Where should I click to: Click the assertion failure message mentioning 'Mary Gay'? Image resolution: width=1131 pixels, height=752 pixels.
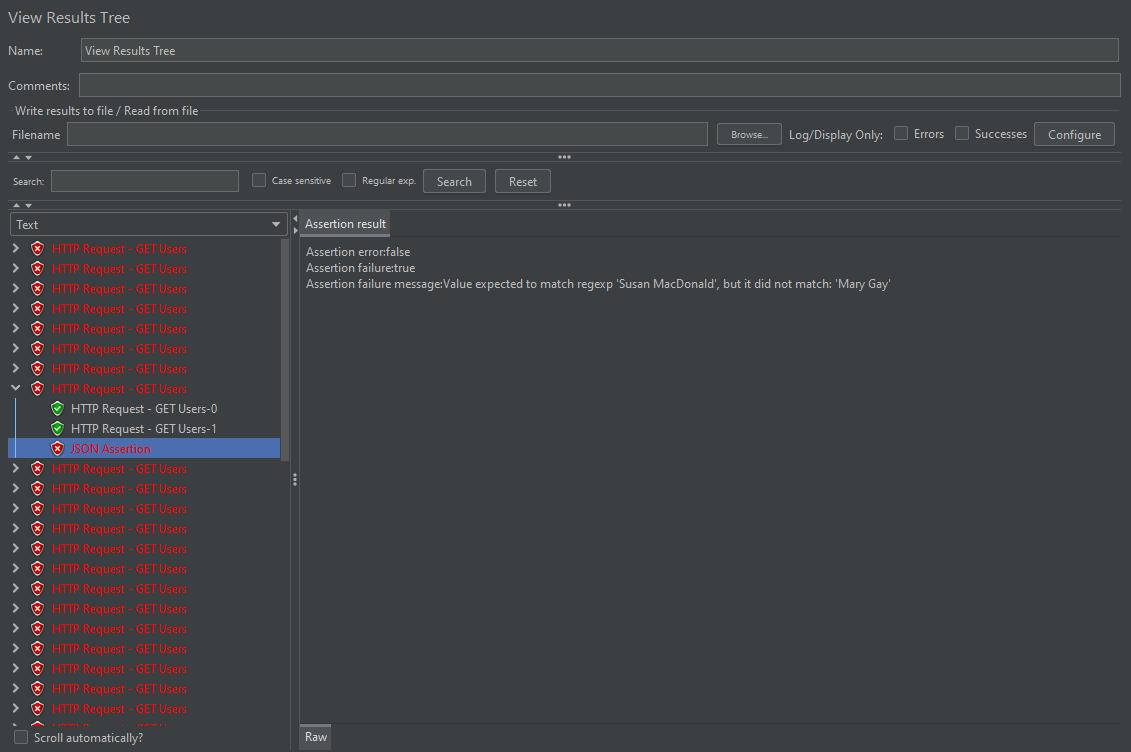click(x=598, y=284)
